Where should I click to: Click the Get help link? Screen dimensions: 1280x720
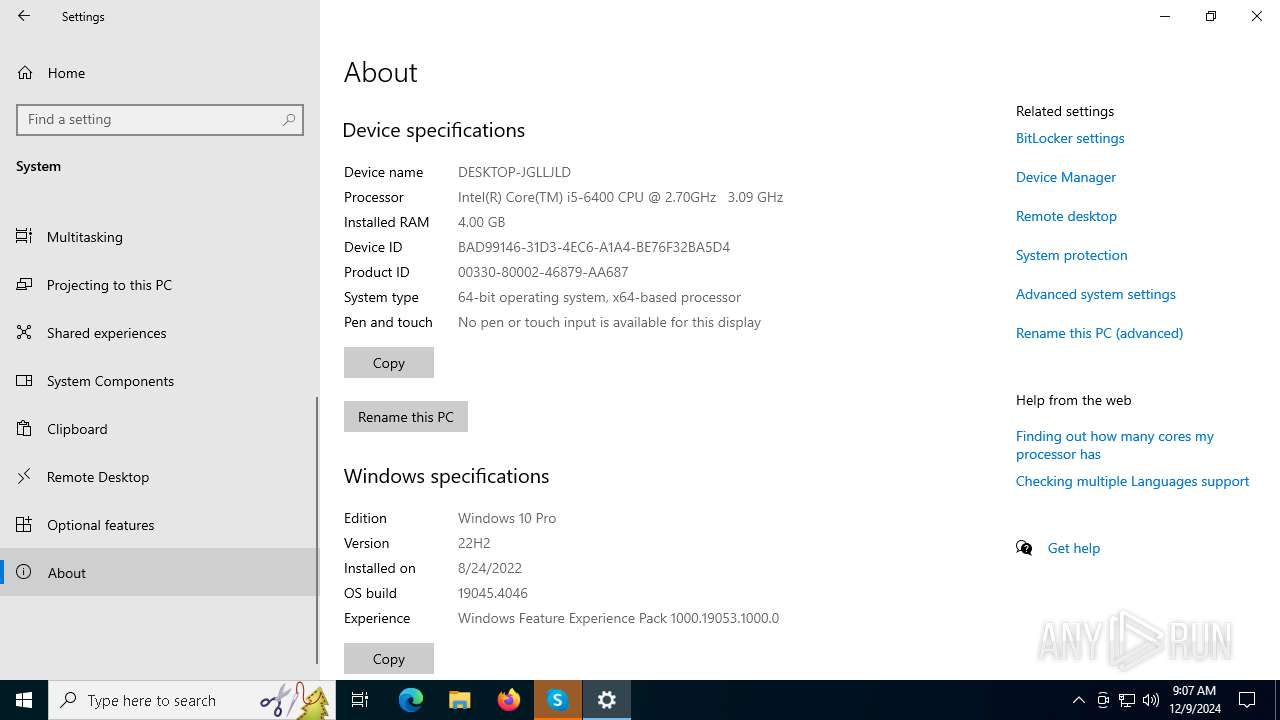click(x=1074, y=548)
